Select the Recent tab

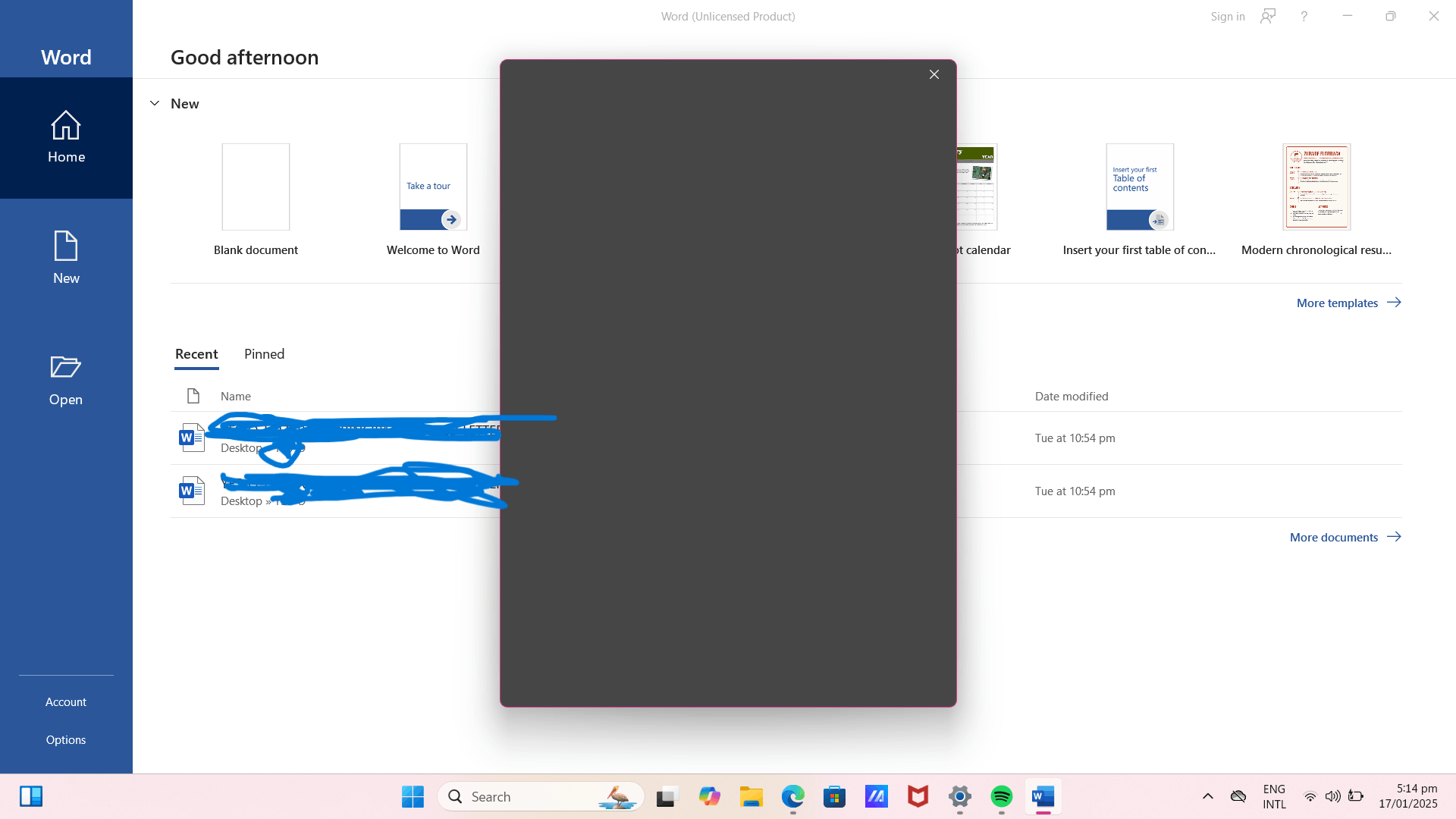click(x=196, y=354)
